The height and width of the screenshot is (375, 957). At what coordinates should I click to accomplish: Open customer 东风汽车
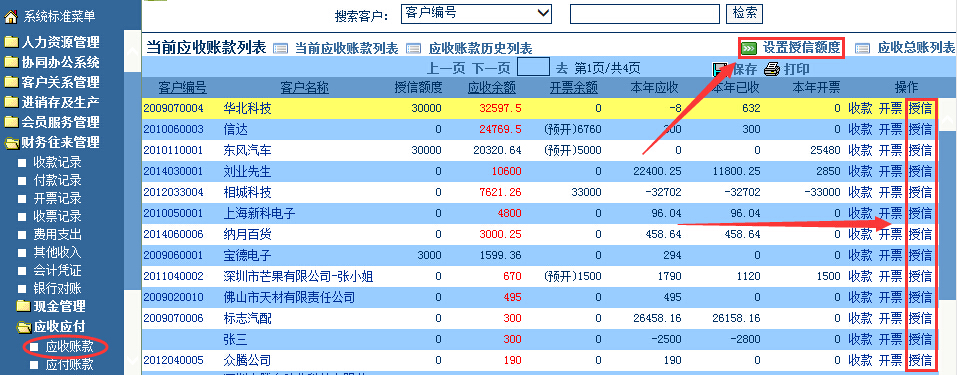click(247, 150)
